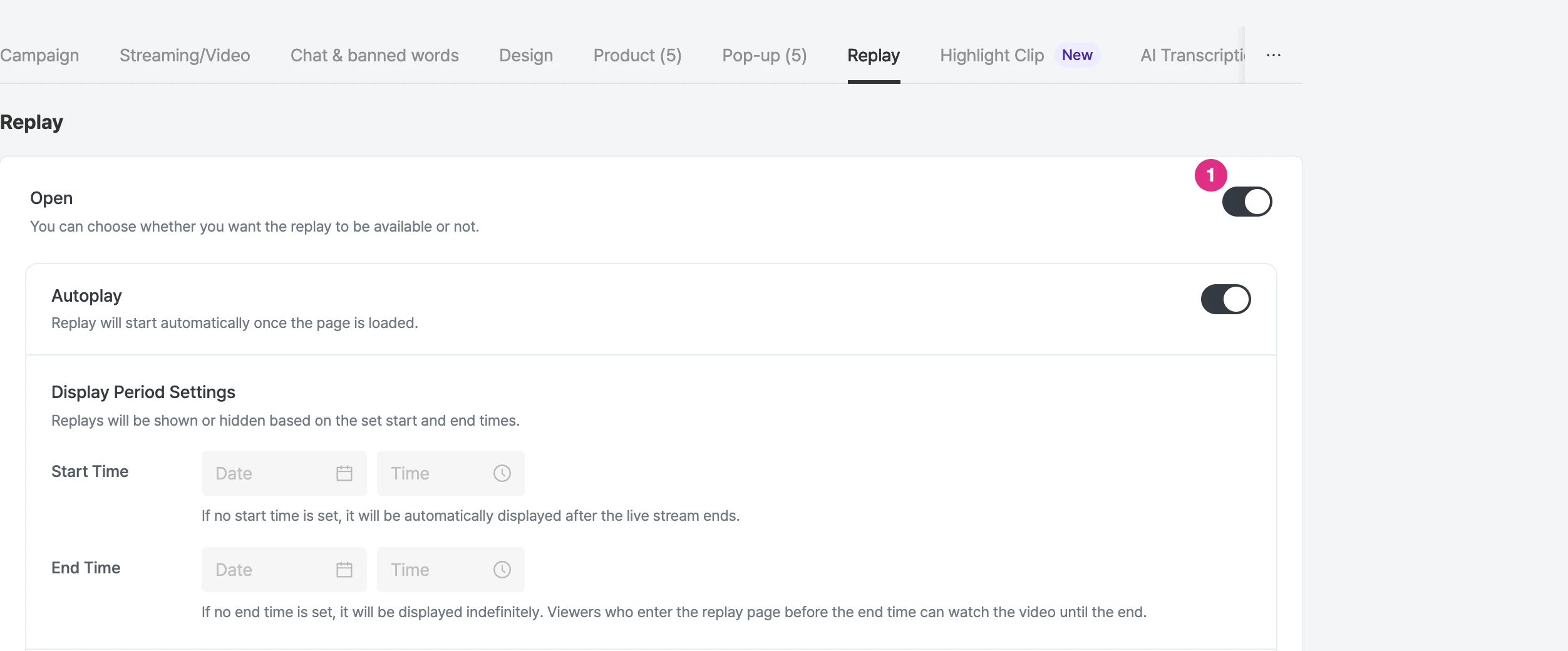This screenshot has width=1568, height=651.
Task: Click 'Replays will be shown or hidden' text
Action: (x=286, y=421)
